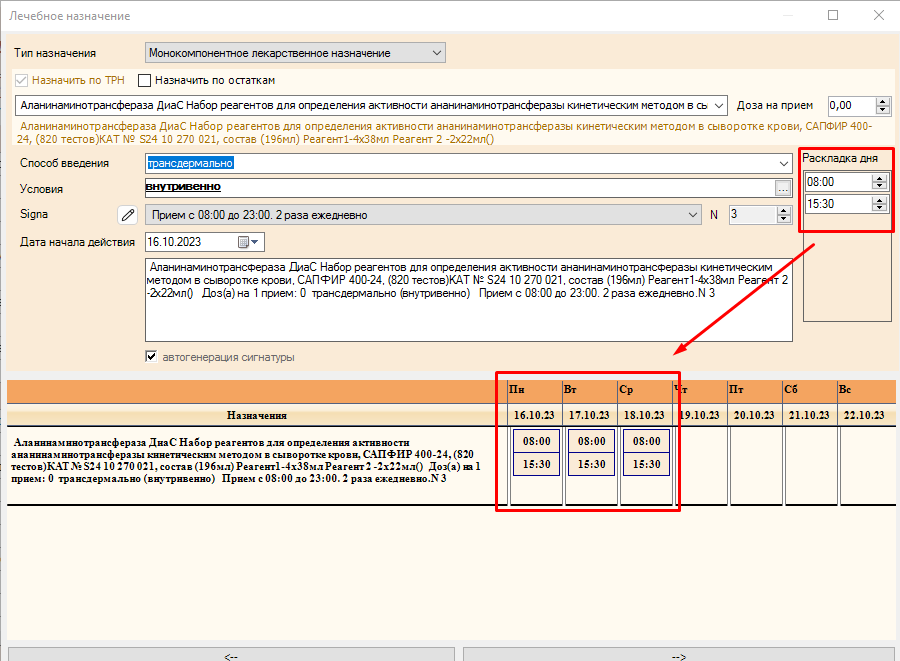This screenshot has height=661, width=900.
Task: Open the start date dropdown arrow
Action: coord(255,242)
